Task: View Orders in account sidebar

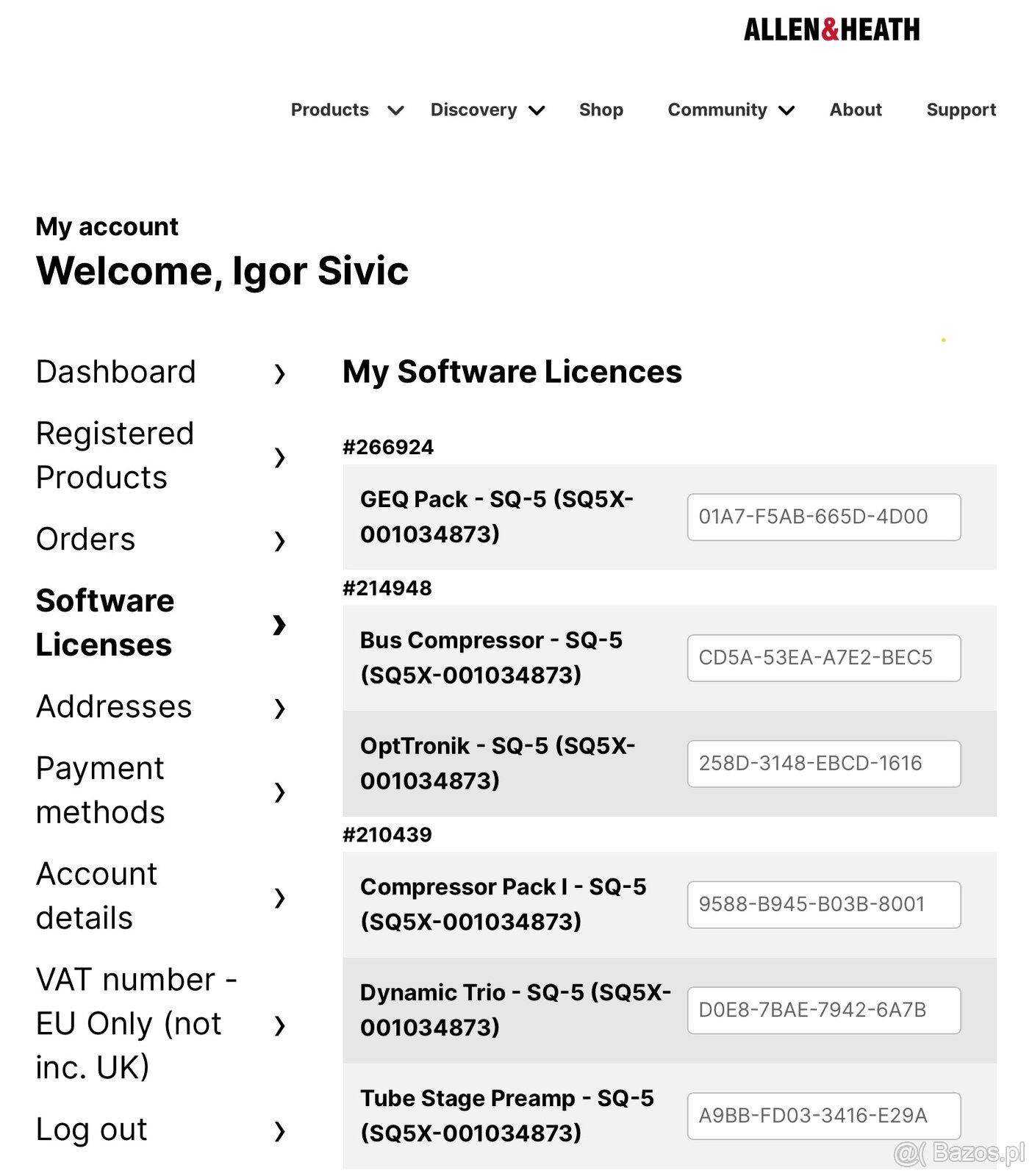Action: pyautogui.click(x=86, y=539)
